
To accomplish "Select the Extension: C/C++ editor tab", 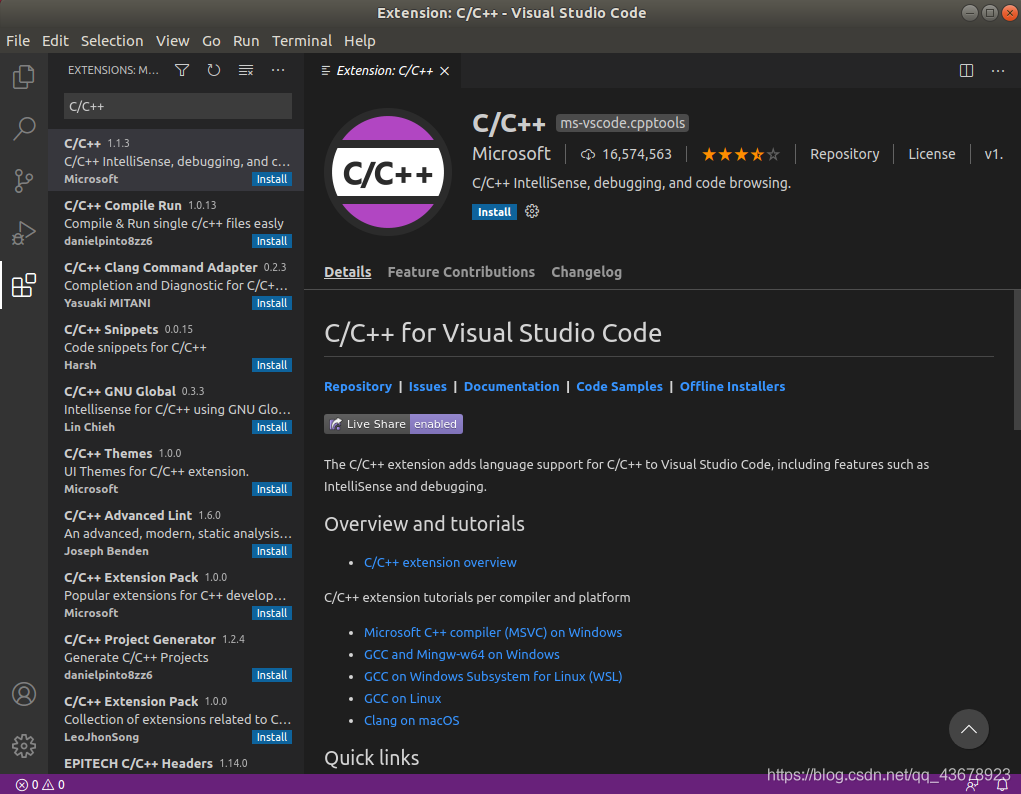I will coord(383,70).
